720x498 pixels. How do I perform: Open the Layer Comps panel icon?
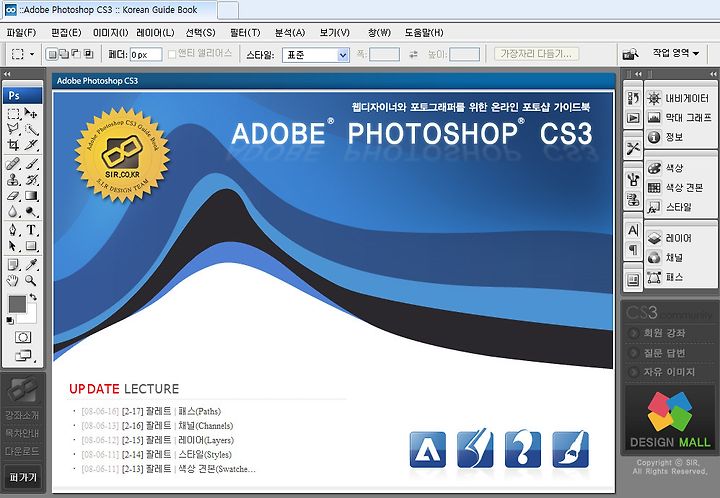(x=633, y=280)
